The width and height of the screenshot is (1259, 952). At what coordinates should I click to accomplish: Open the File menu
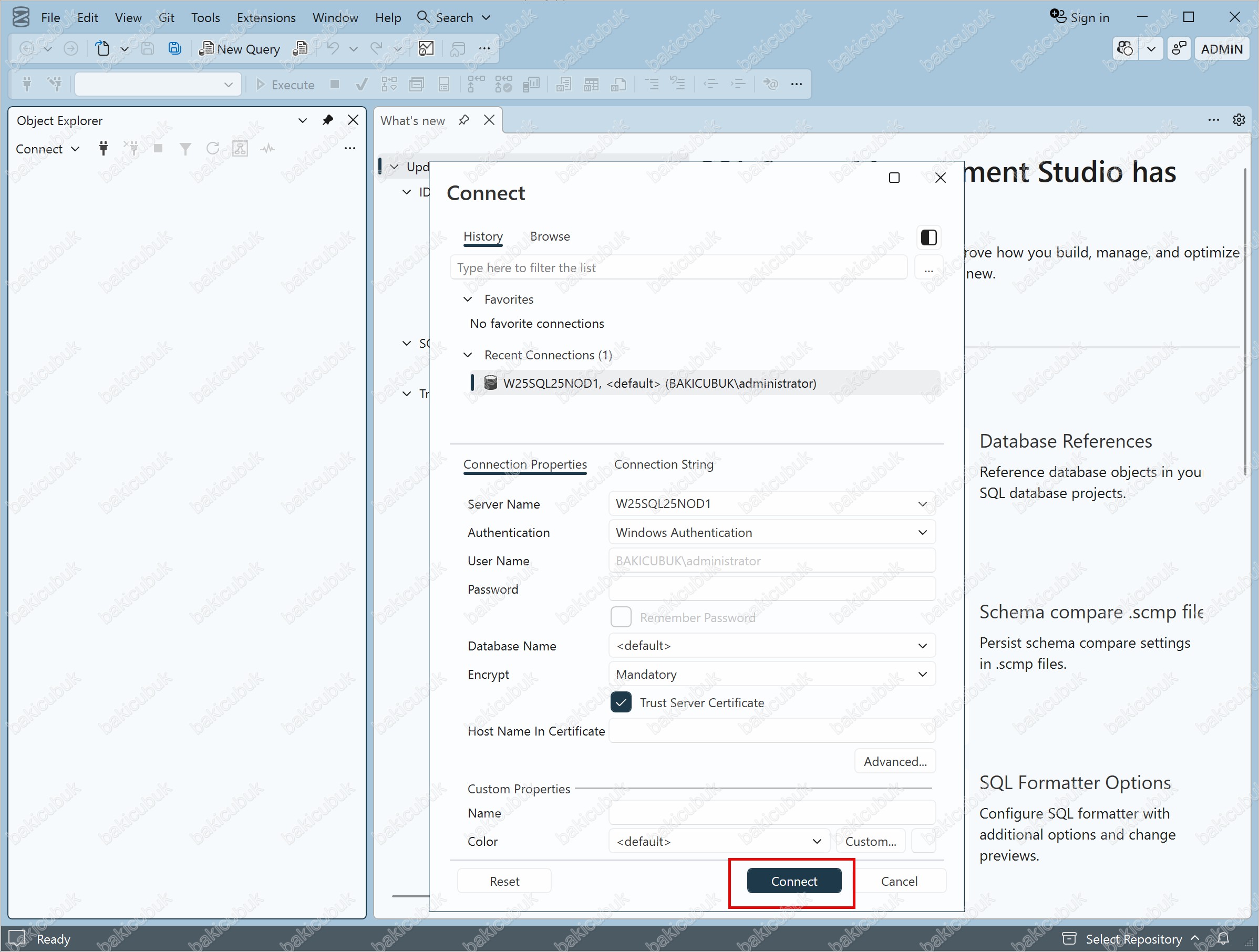(50, 18)
